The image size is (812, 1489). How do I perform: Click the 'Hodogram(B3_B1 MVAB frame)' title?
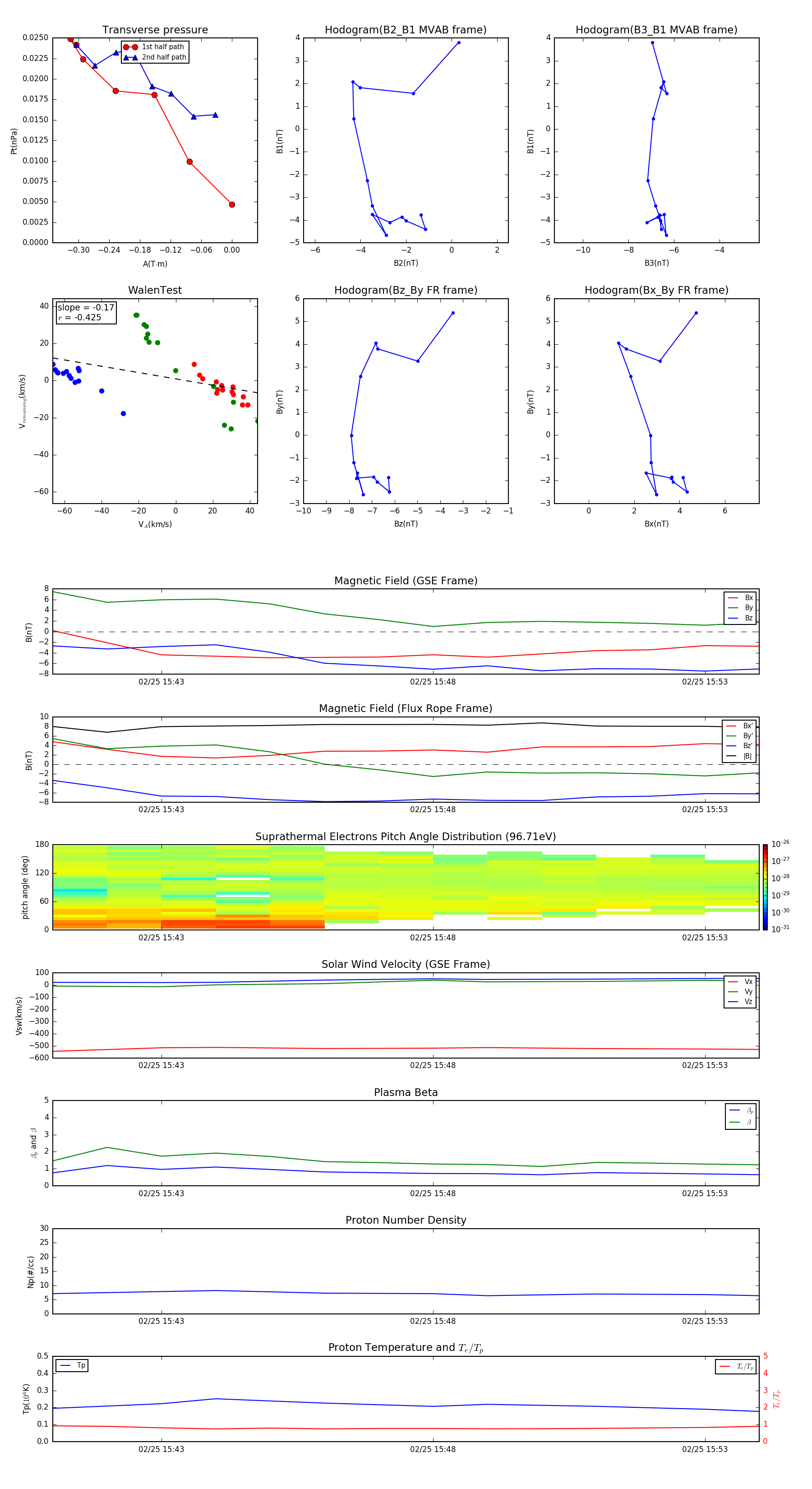pyautogui.click(x=656, y=30)
